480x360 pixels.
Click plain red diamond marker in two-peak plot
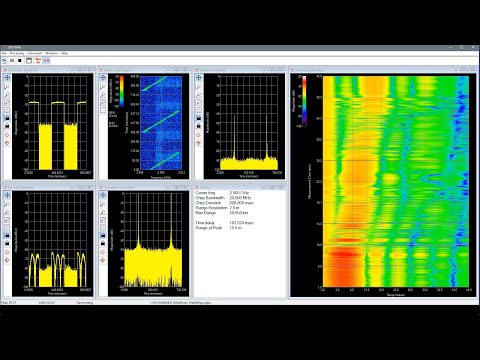click(x=199, y=135)
